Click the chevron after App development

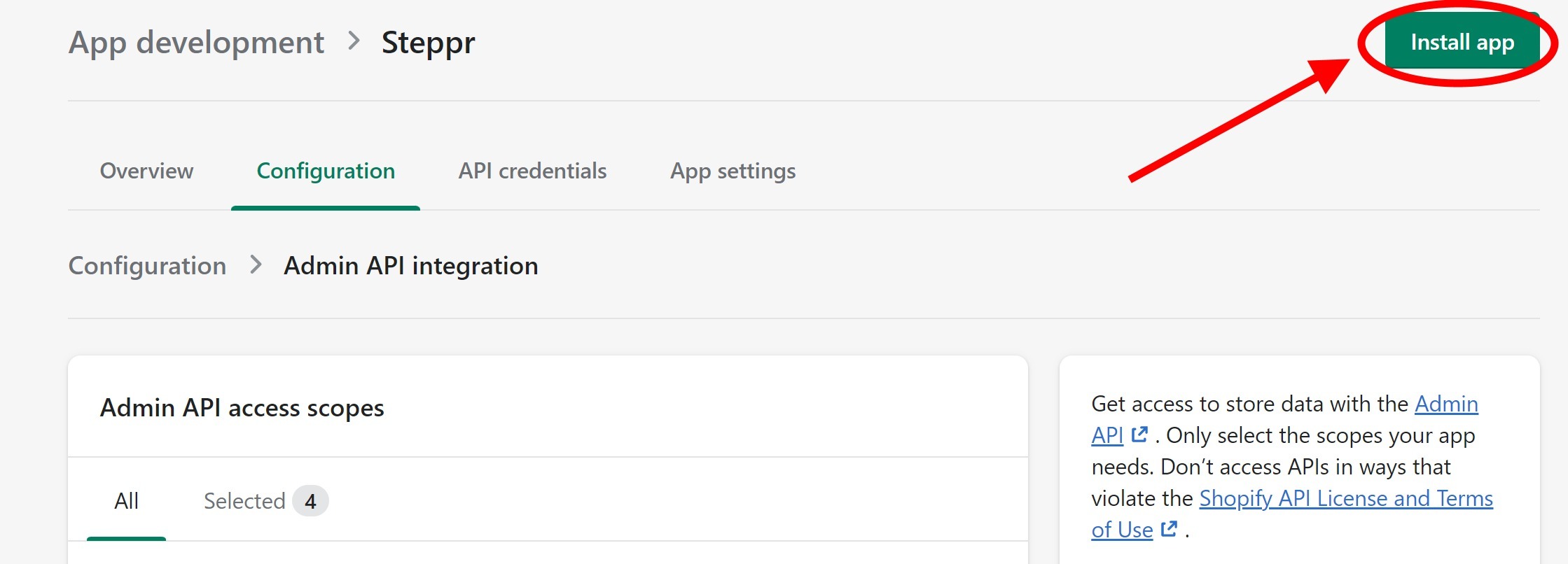pos(354,41)
